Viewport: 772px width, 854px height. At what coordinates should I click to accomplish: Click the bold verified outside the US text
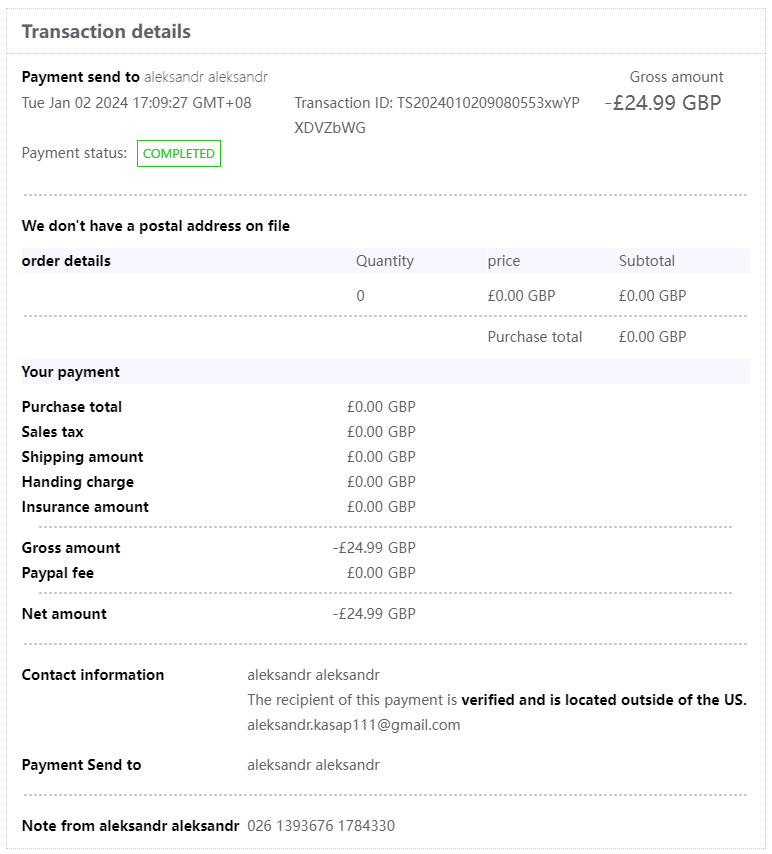point(604,700)
